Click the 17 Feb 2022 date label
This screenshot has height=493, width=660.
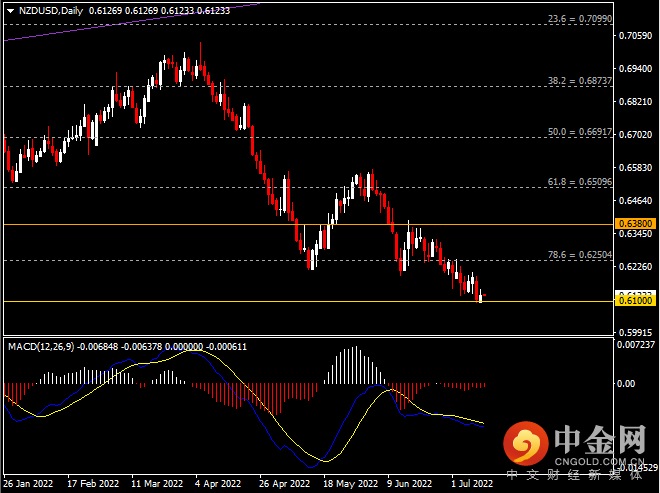93,484
